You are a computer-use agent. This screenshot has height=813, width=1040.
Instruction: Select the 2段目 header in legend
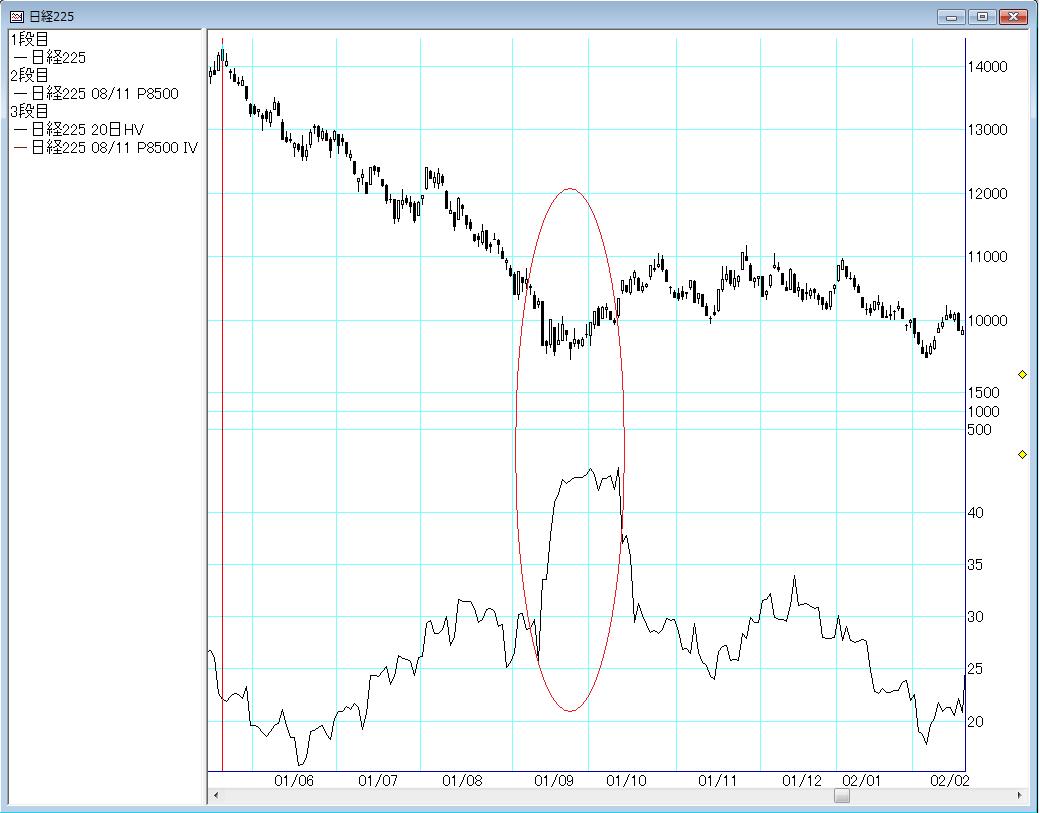[x=29, y=75]
